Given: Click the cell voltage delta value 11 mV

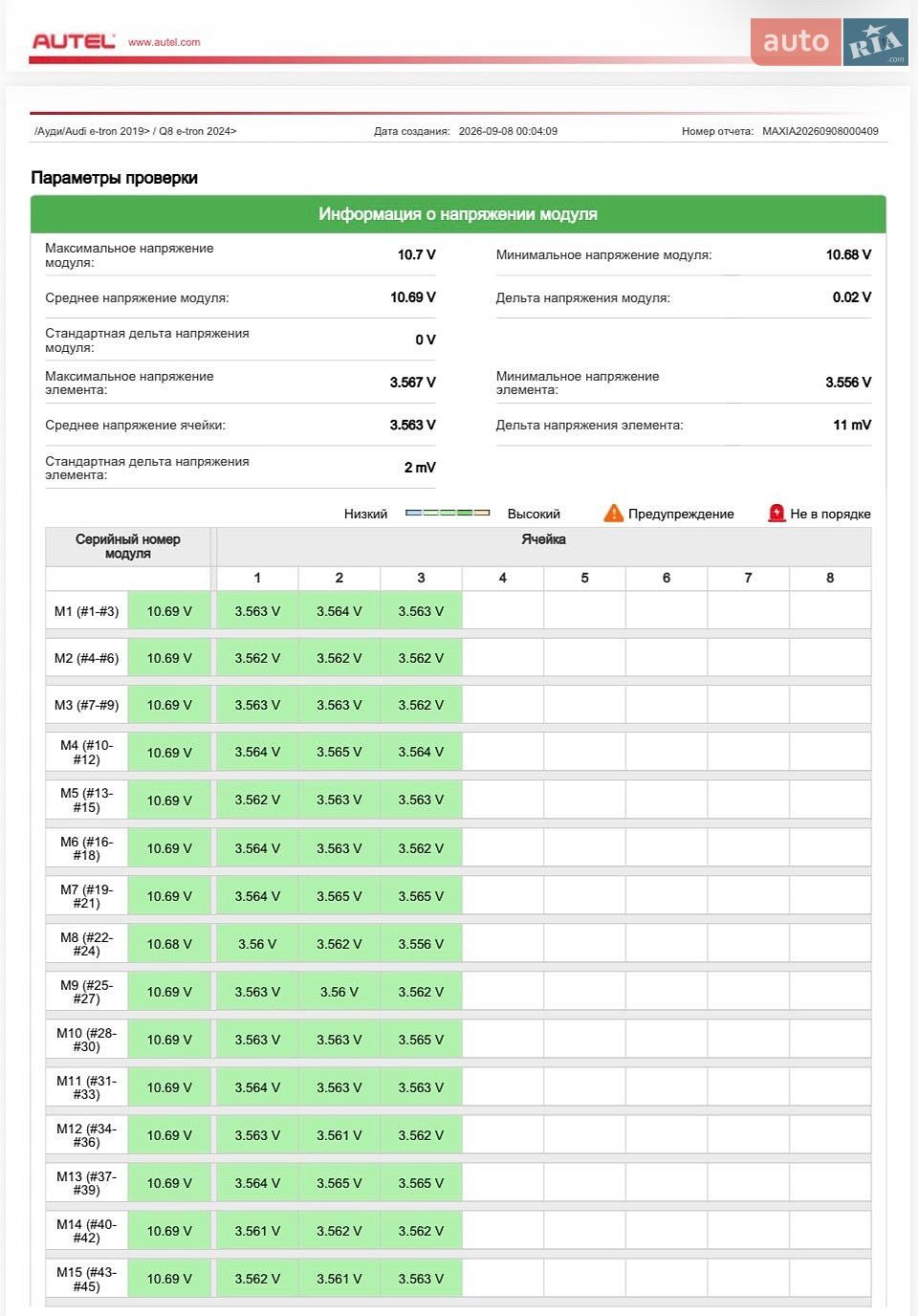Looking at the screenshot, I should [852, 425].
